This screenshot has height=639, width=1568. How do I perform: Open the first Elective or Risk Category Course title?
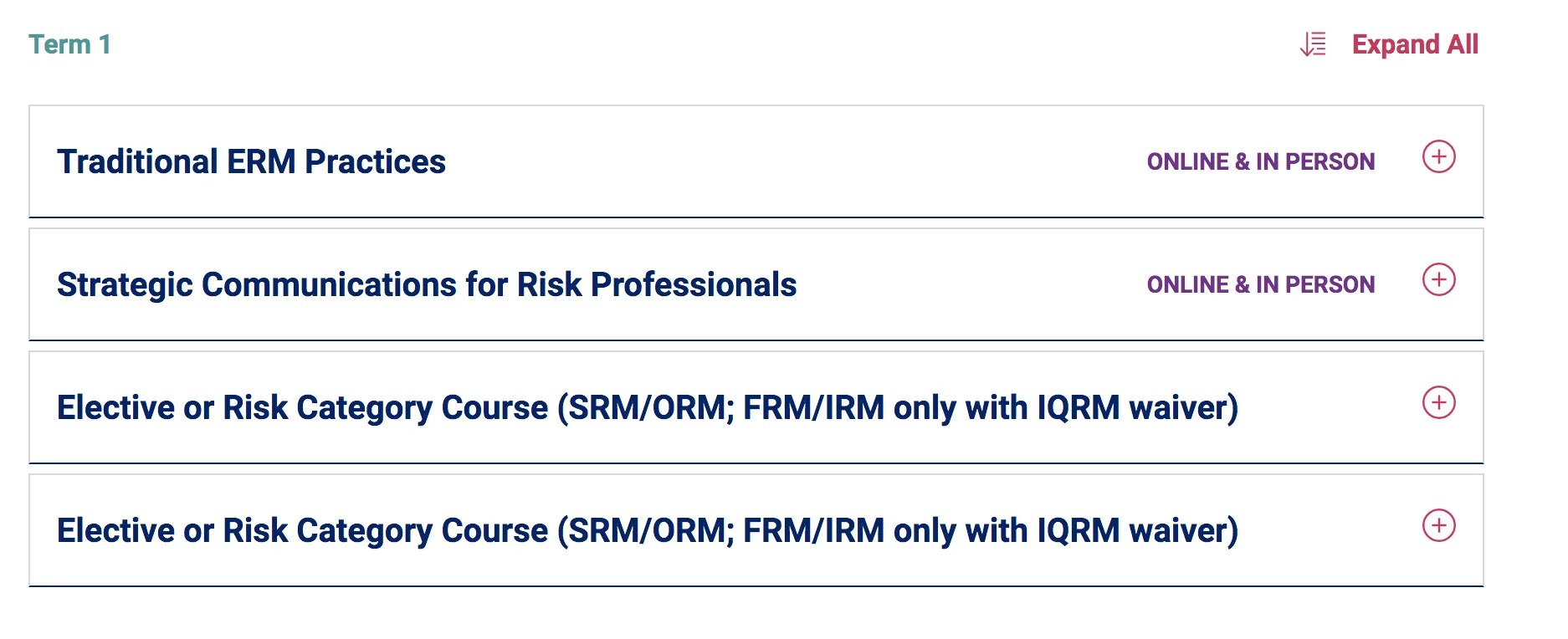pyautogui.click(x=647, y=407)
